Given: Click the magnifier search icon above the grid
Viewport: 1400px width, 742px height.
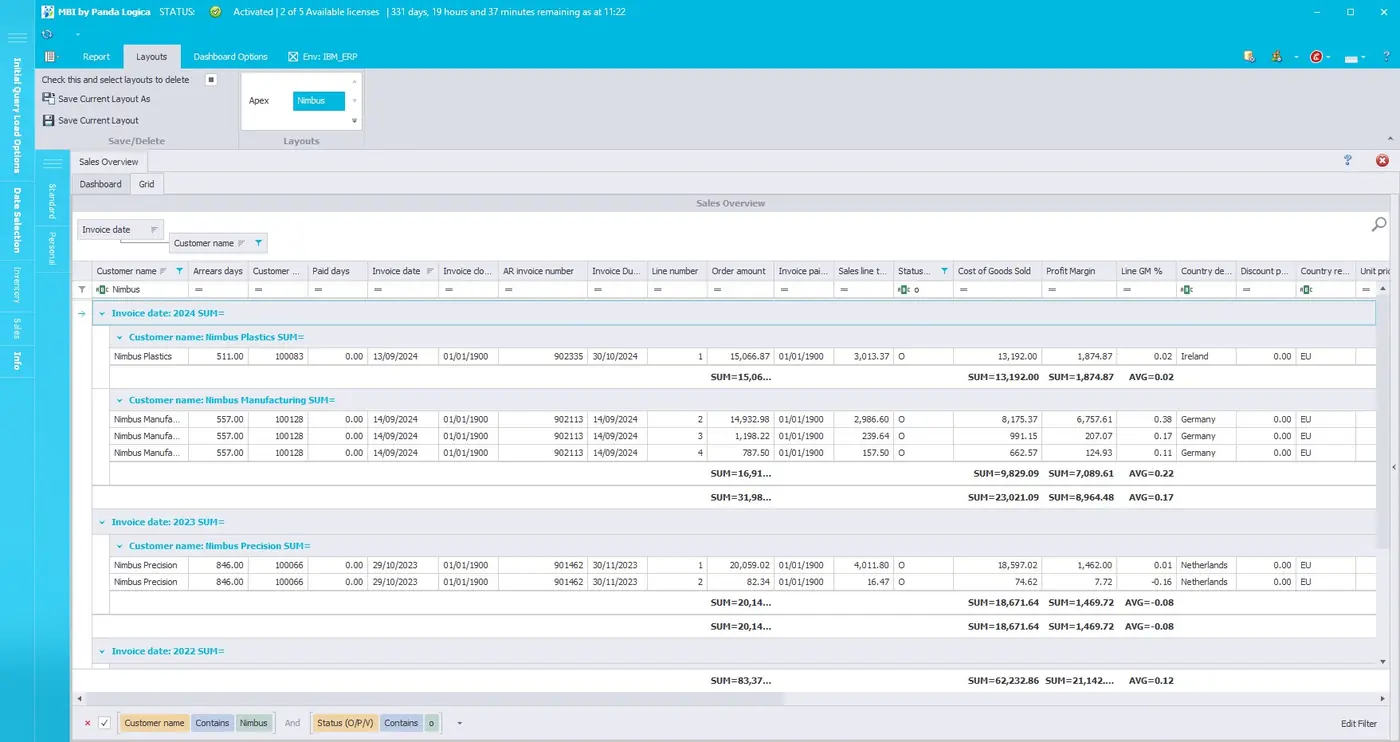Looking at the screenshot, I should (1379, 224).
